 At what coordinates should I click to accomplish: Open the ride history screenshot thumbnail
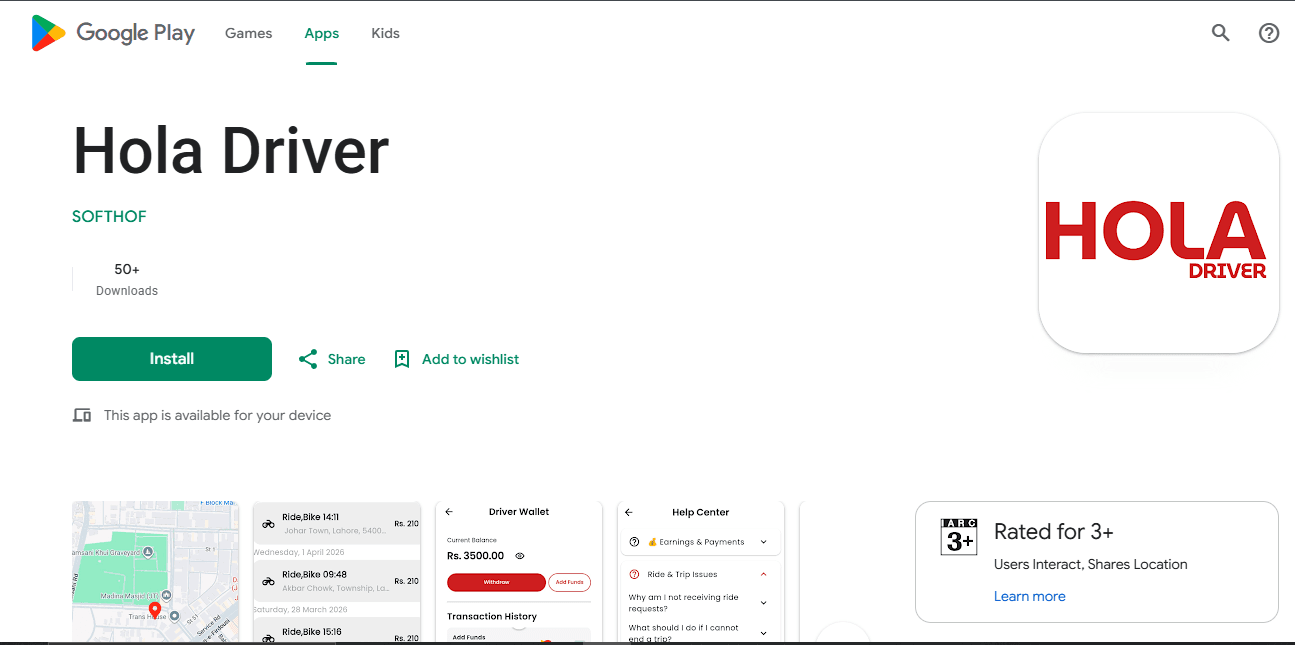tap(337, 572)
